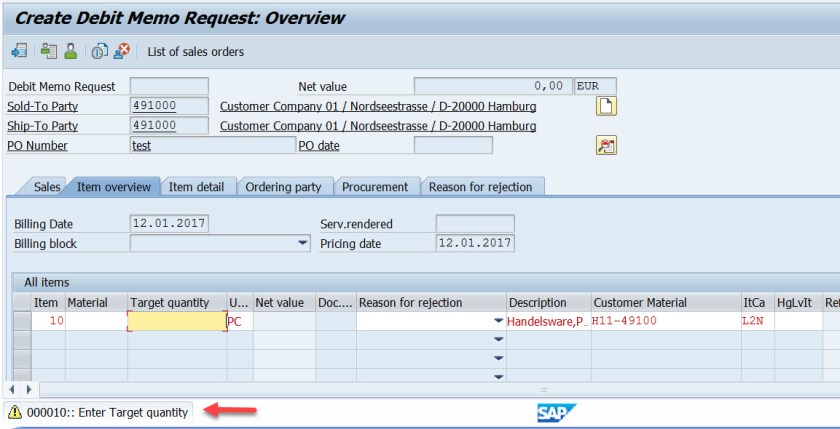Open List of sales orders
Image resolution: width=840 pixels, height=429 pixels.
[196, 52]
